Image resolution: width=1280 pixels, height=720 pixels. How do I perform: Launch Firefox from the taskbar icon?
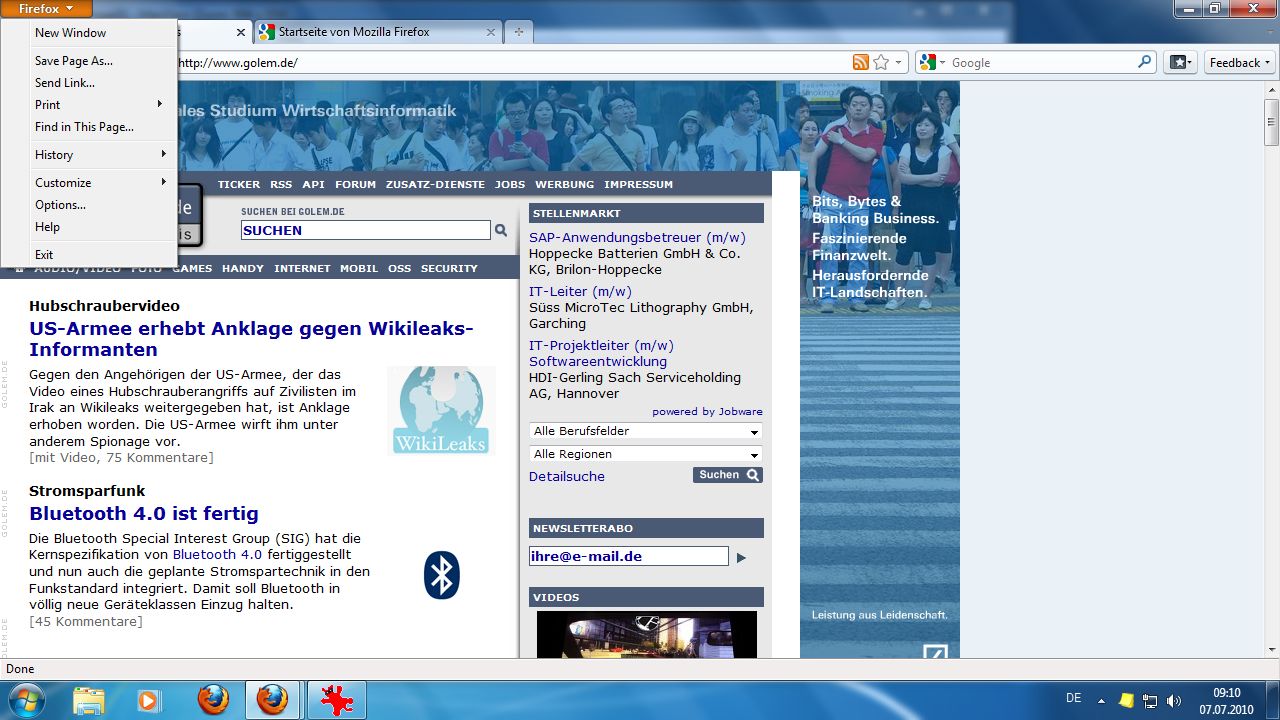click(211, 699)
